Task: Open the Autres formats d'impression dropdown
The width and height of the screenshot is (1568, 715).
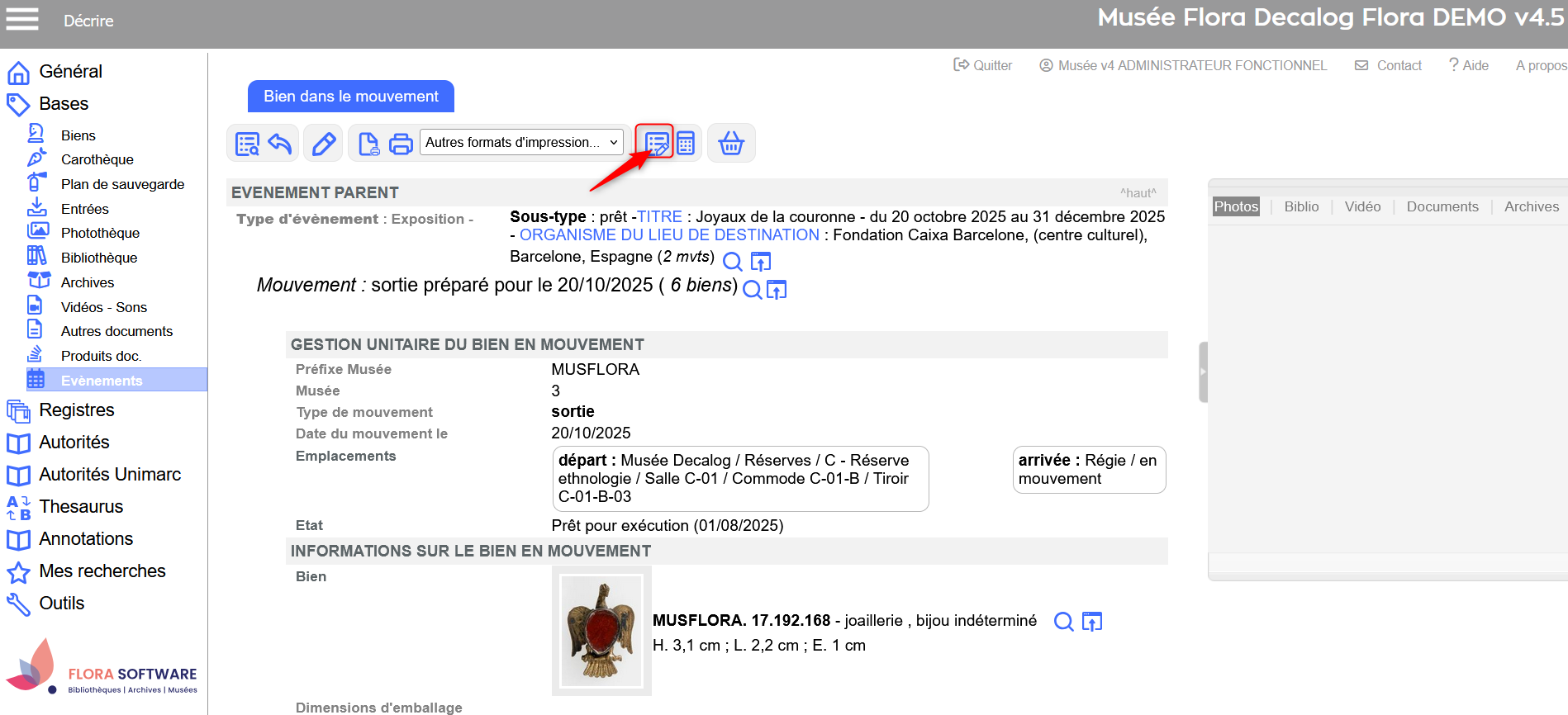Action: click(521, 142)
